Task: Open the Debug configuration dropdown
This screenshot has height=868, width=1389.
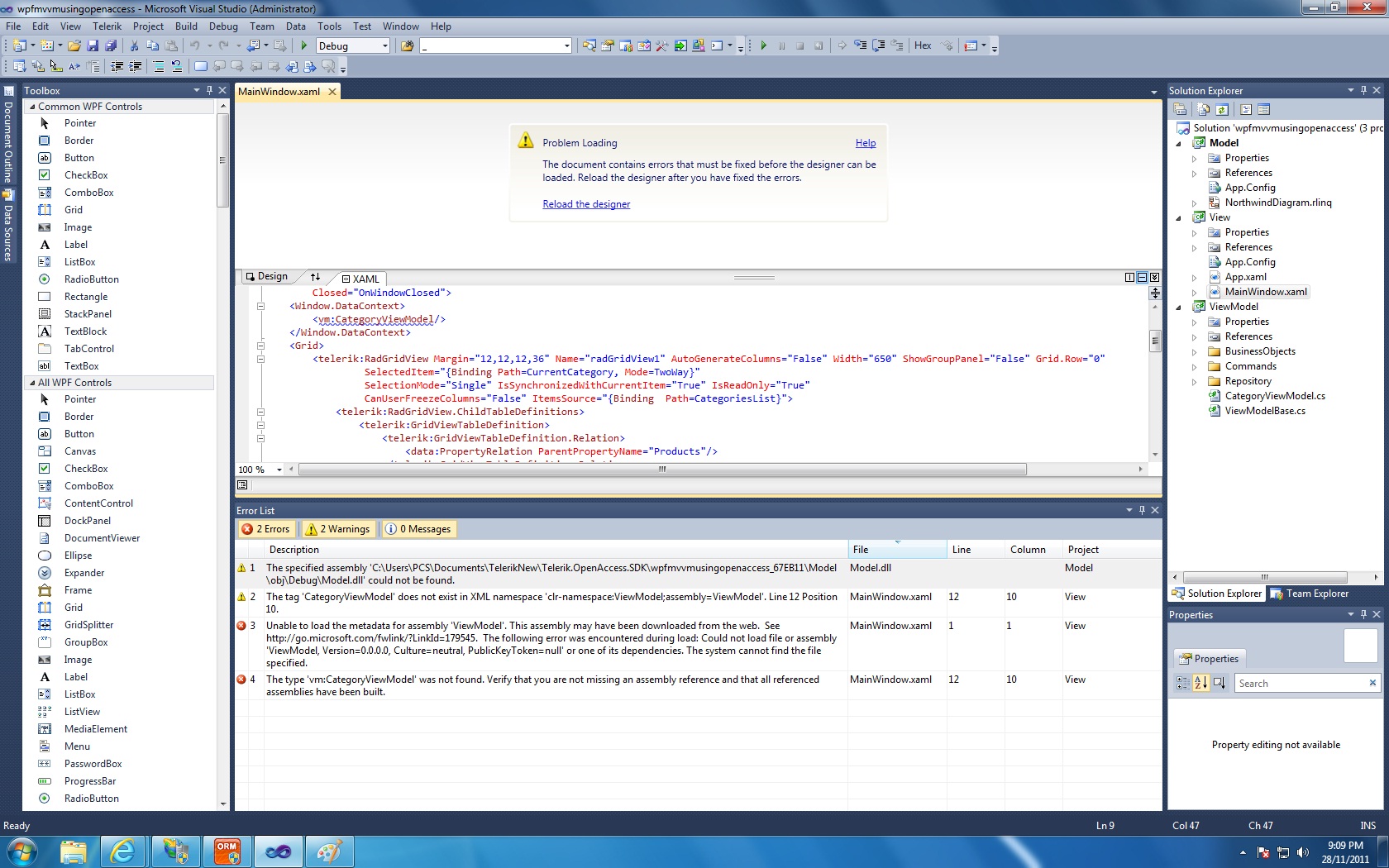Action: 385,46
